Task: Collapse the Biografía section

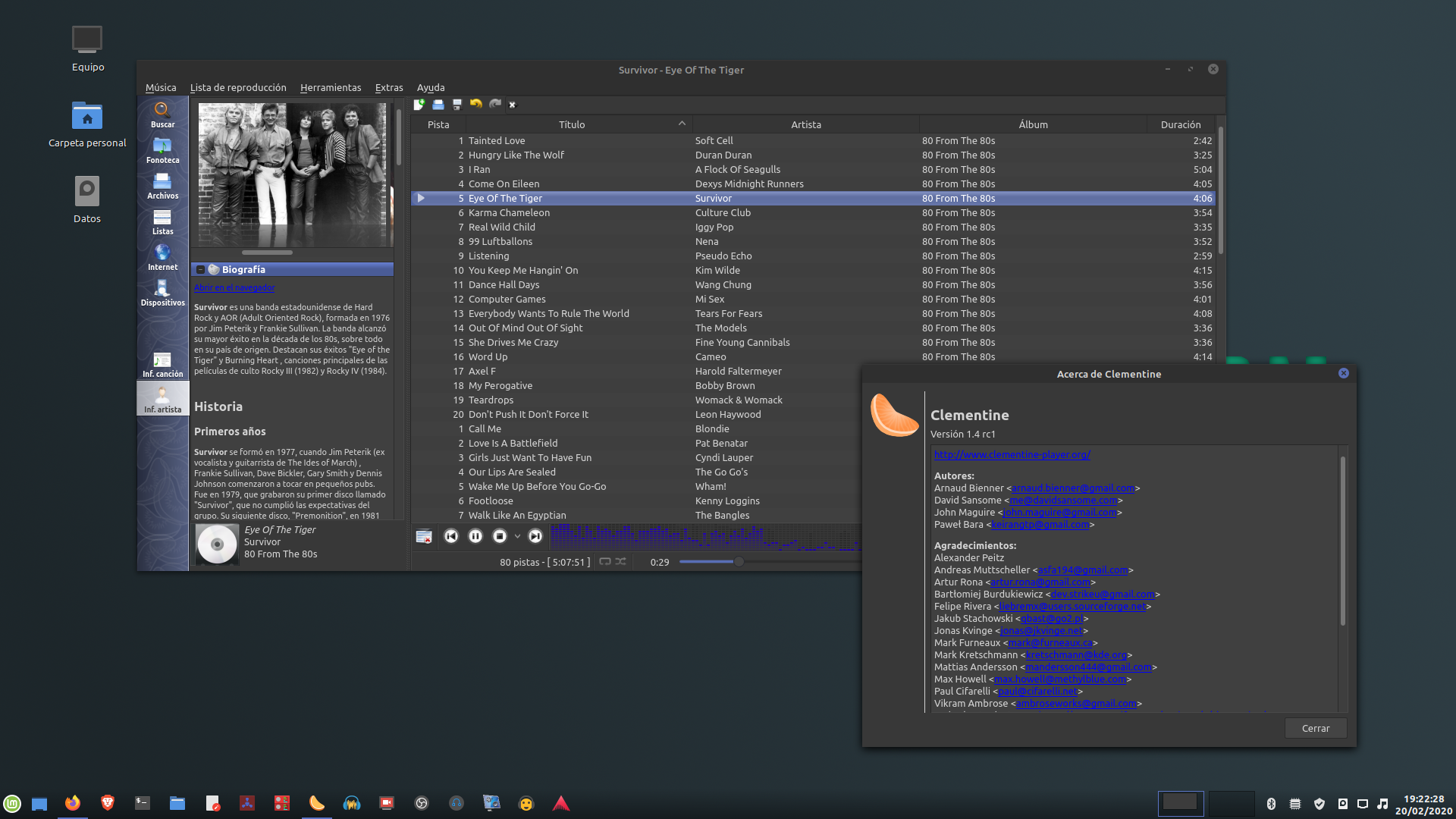Action: tap(200, 270)
